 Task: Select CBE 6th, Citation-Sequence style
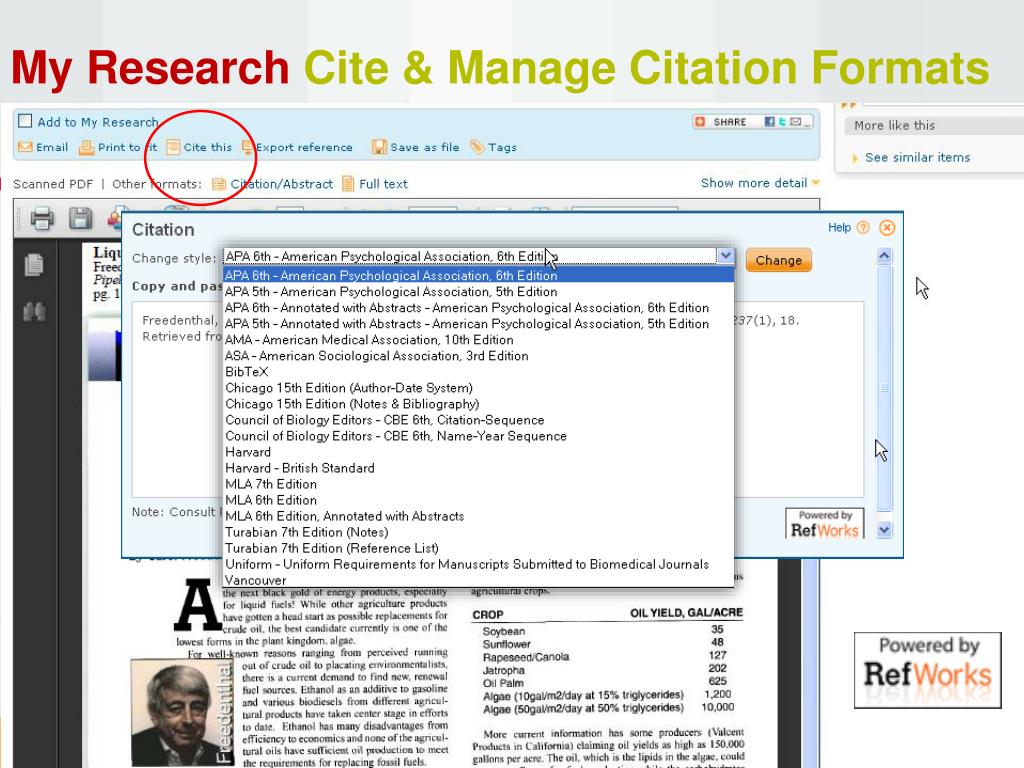[479, 420]
